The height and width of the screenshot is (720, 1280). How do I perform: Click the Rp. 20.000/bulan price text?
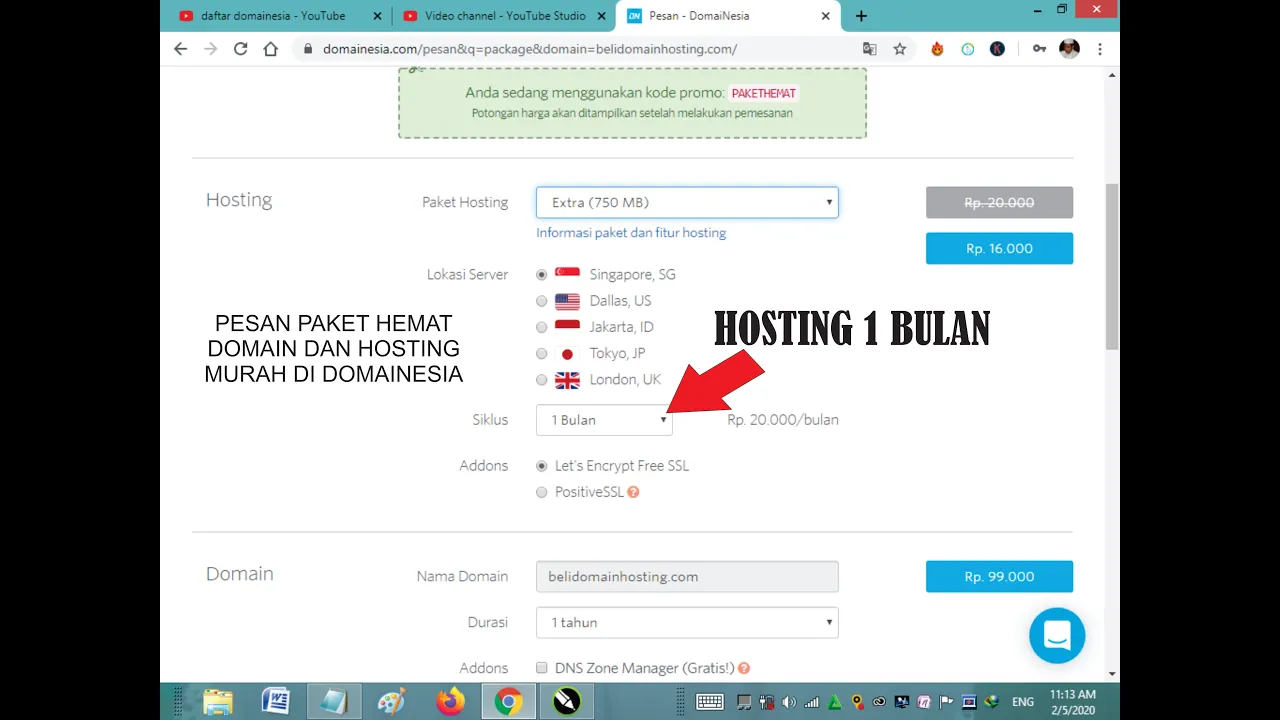click(783, 420)
